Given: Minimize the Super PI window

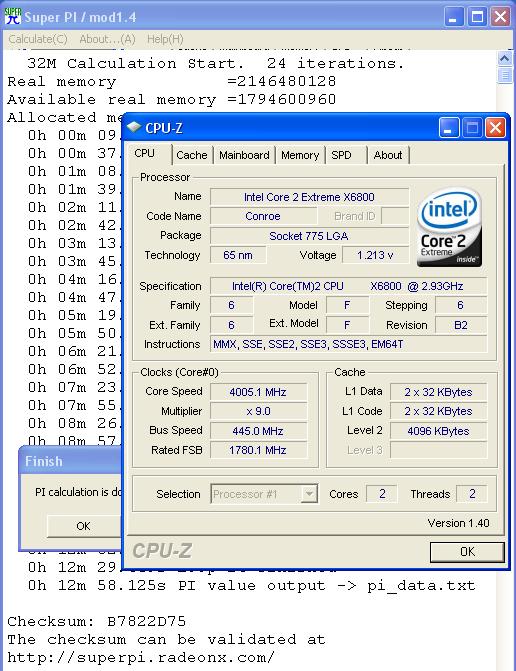Looking at the screenshot, I should coord(454,17).
